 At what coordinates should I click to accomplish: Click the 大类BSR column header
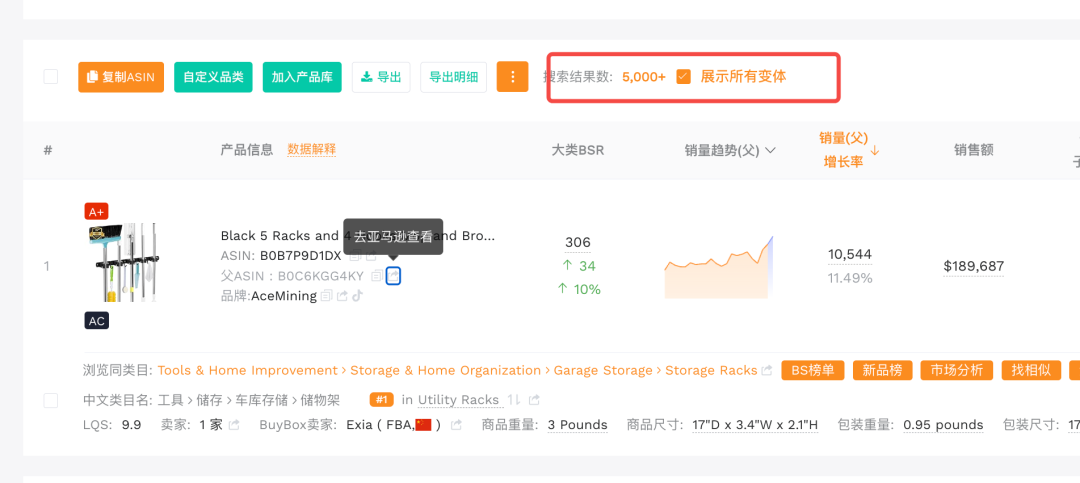tap(577, 150)
